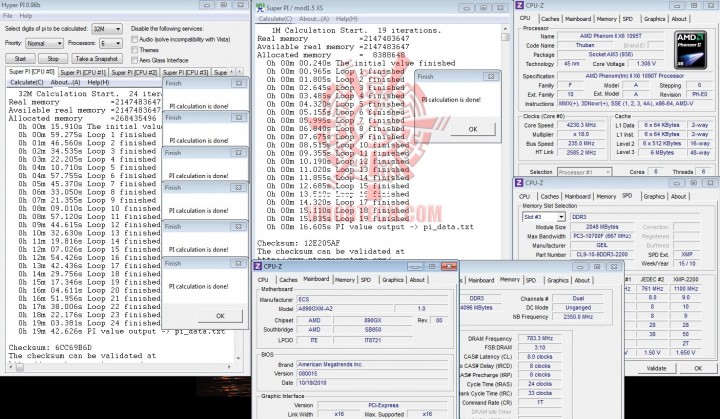
Task: Open the Help menu in Hyper PI menu bar
Action: [26, 16]
